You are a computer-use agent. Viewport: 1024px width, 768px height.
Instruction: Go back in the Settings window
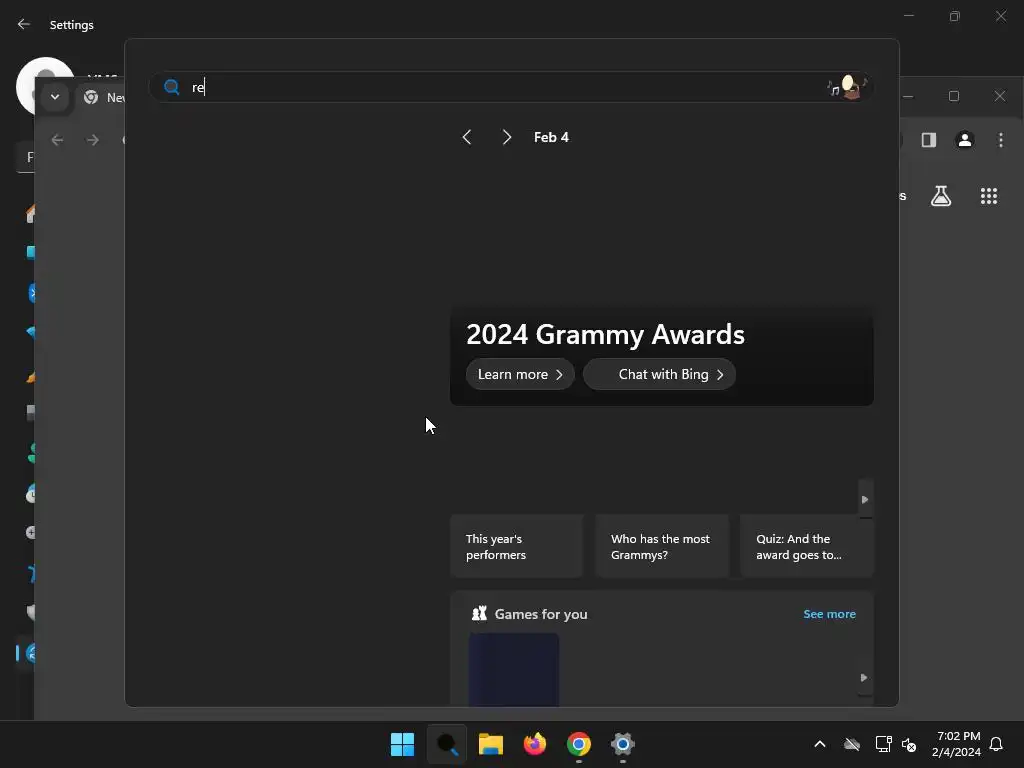tap(24, 24)
